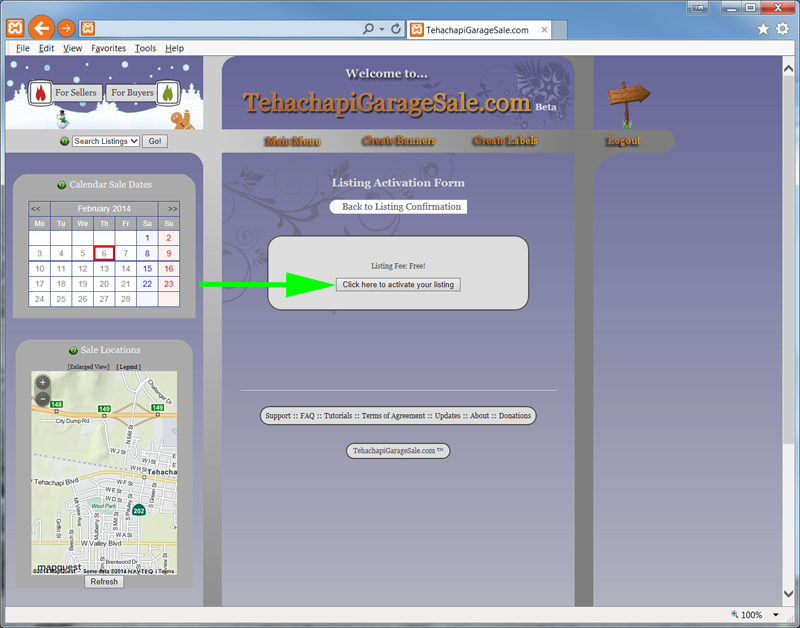The height and width of the screenshot is (628, 800).
Task: Open the Search Listings dropdown
Action: pos(106,141)
